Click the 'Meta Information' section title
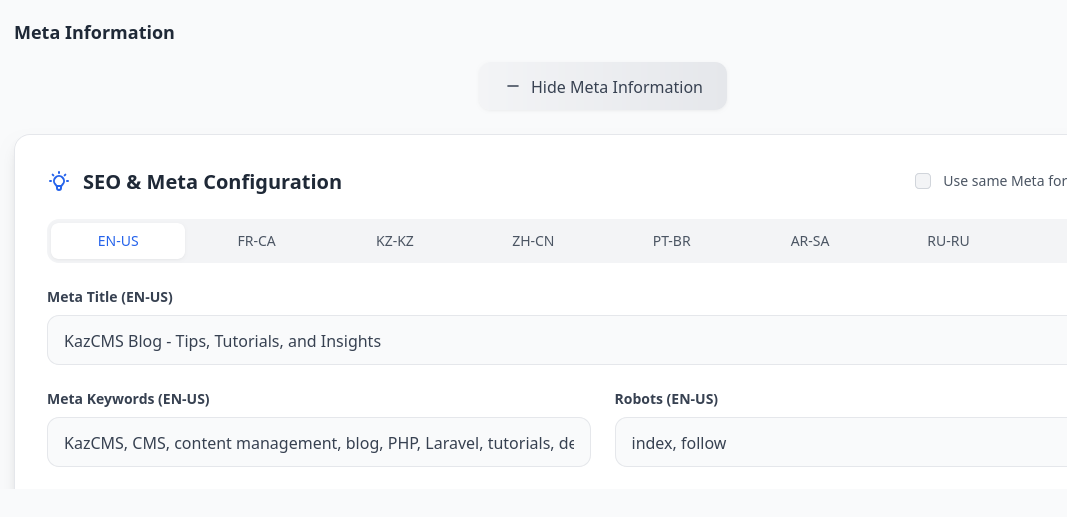Screen dimensions: 1067x517 pos(94,33)
